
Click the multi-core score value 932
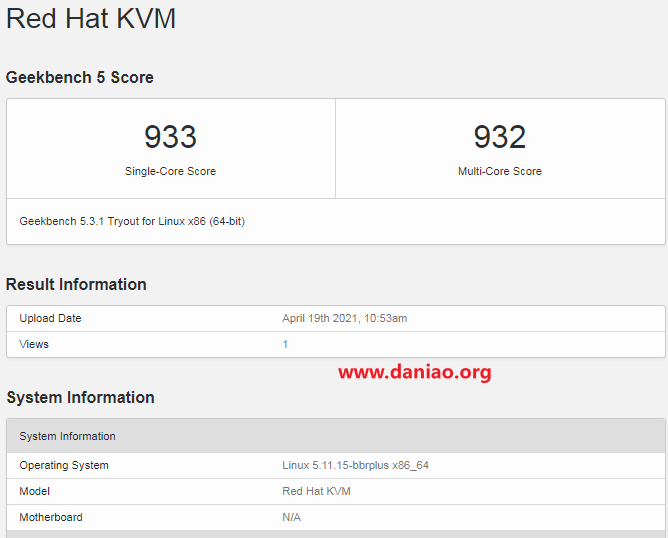pyautogui.click(x=500, y=137)
